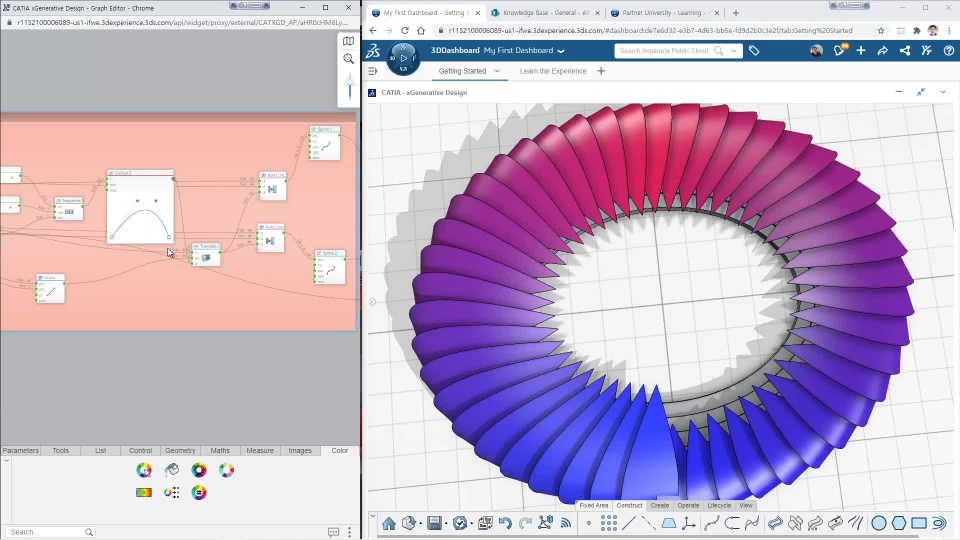Open notifications with orange badge
960x540 pixels.
(839, 50)
